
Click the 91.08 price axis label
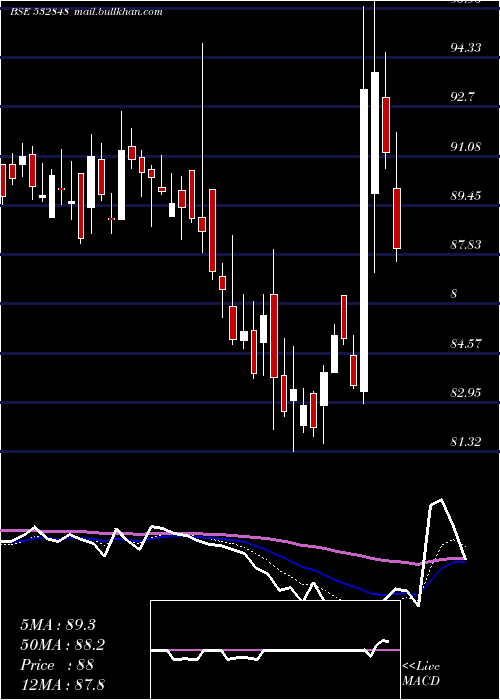click(466, 146)
